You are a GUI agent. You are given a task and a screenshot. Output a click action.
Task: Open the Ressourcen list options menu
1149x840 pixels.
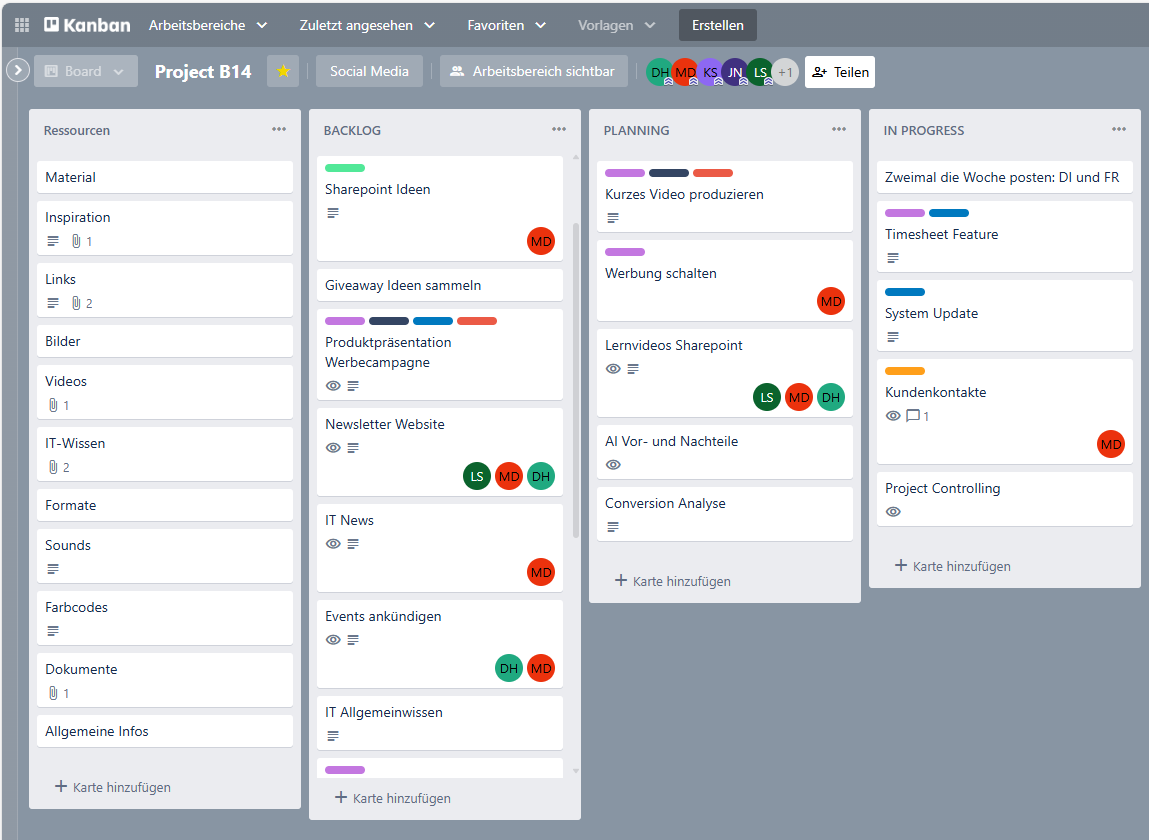279,130
